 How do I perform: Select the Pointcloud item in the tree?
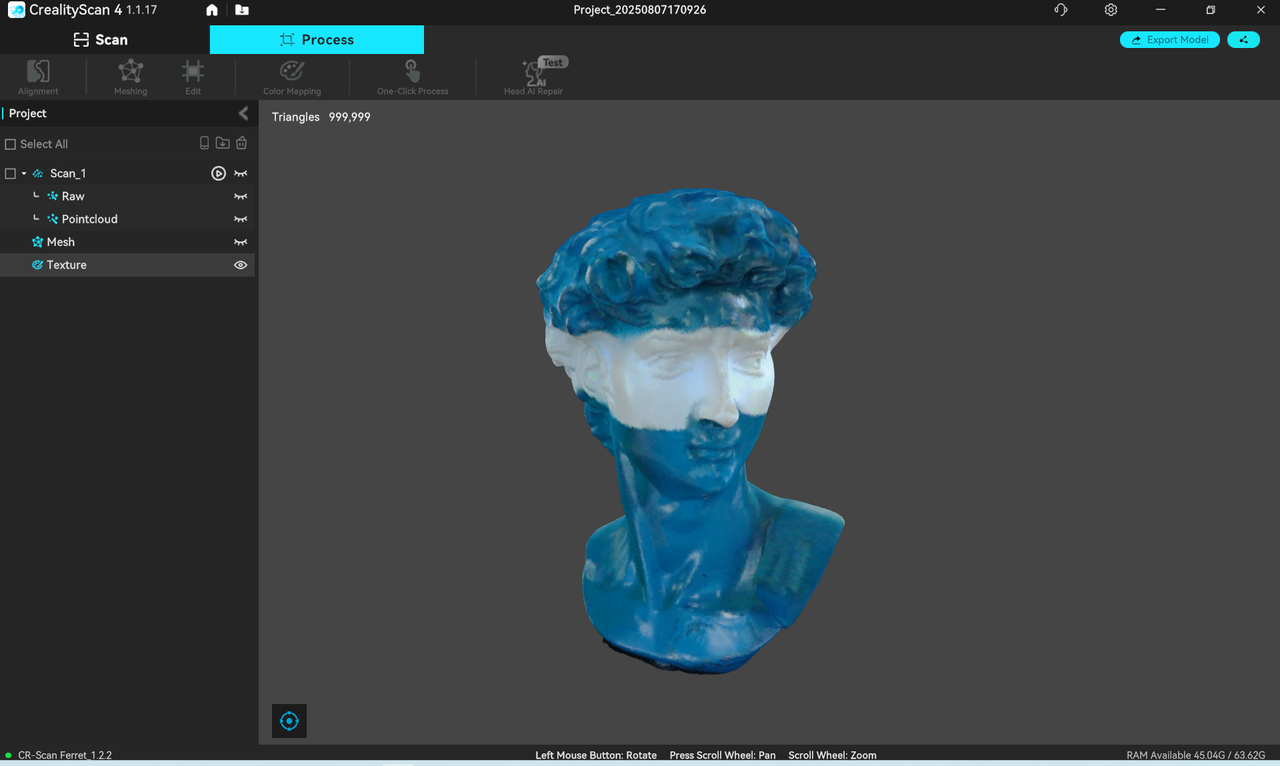click(x=89, y=219)
